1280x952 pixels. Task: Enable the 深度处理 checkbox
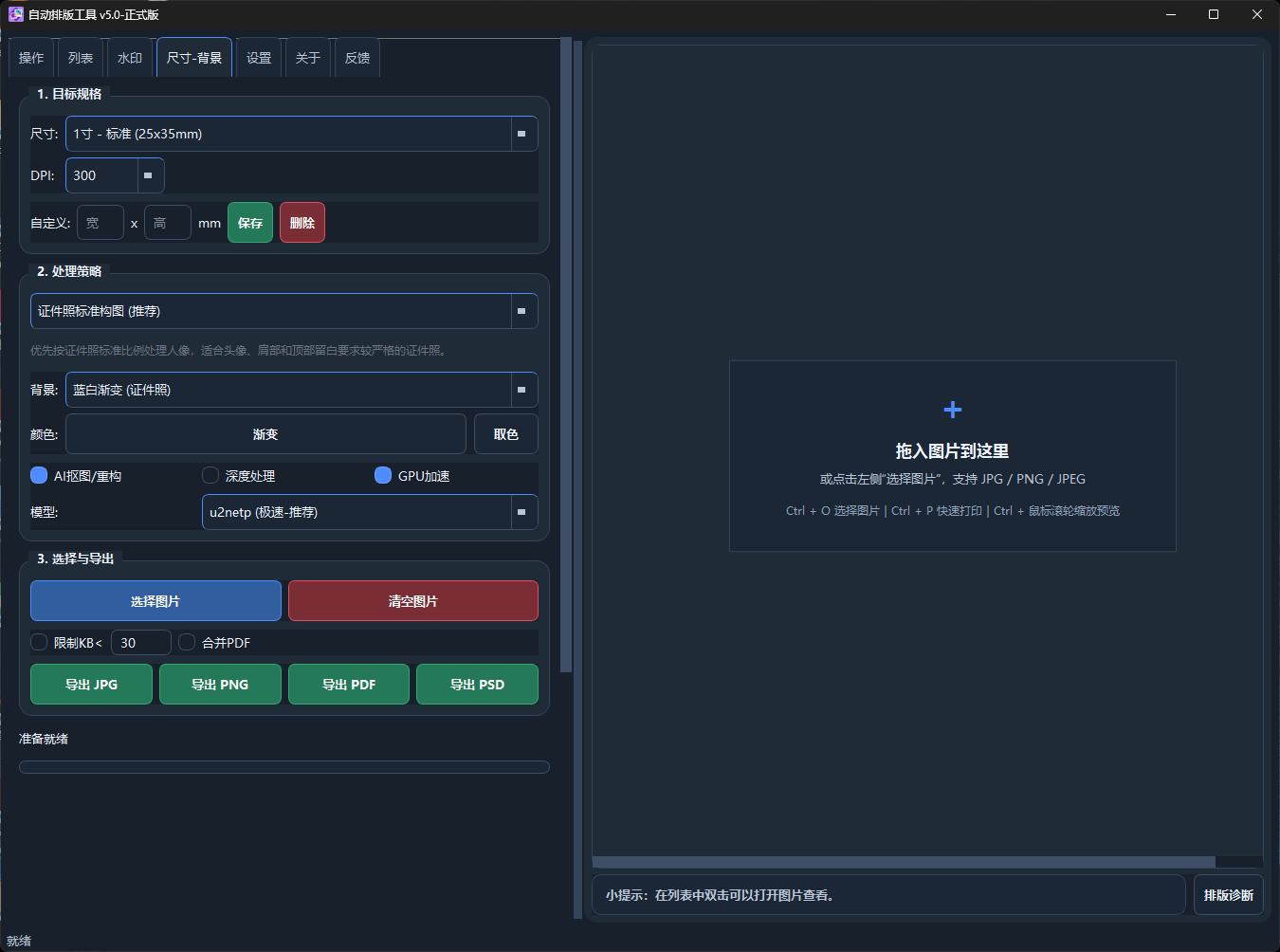tap(210, 475)
